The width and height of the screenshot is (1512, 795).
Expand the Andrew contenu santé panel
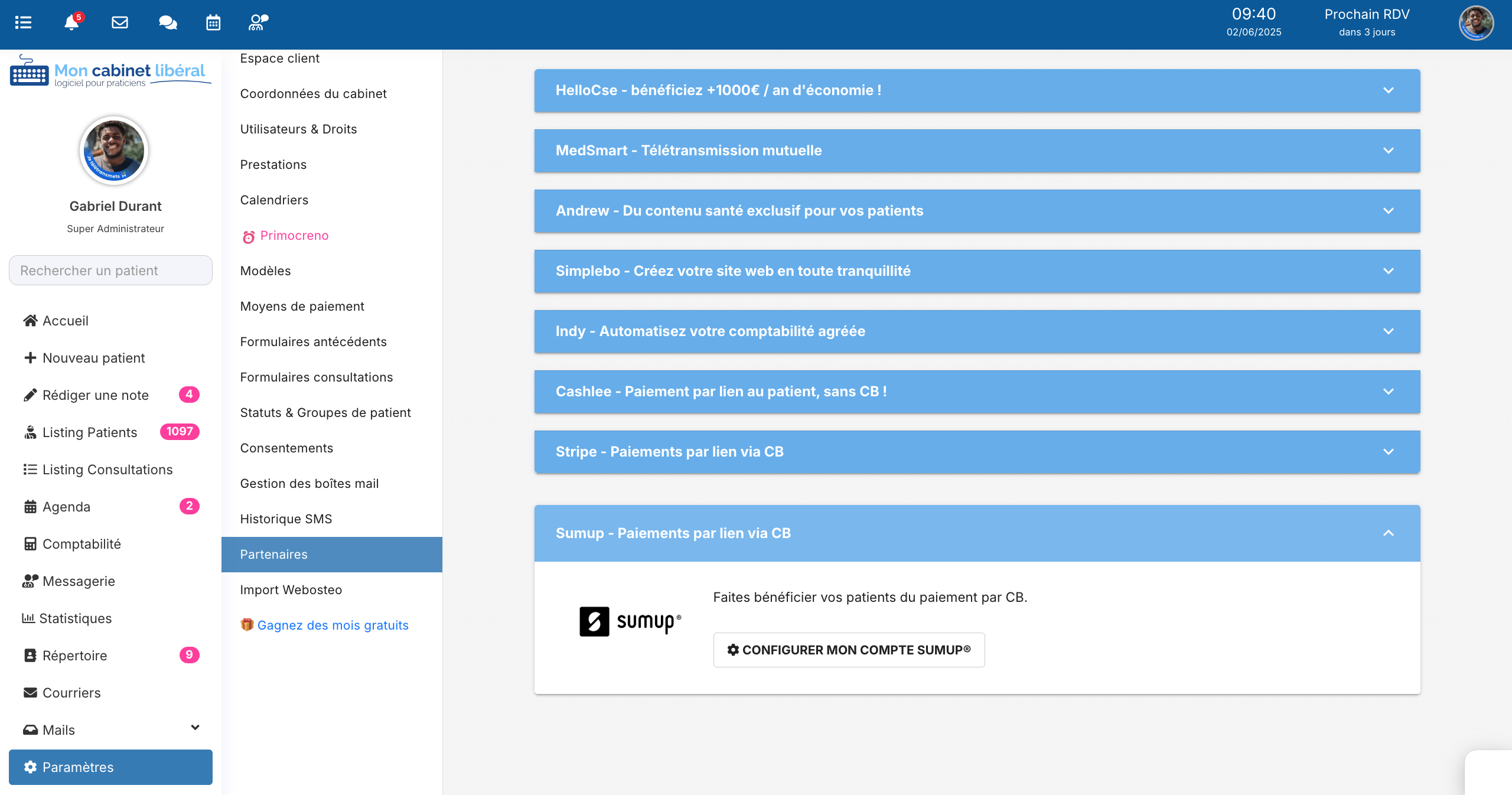click(977, 211)
